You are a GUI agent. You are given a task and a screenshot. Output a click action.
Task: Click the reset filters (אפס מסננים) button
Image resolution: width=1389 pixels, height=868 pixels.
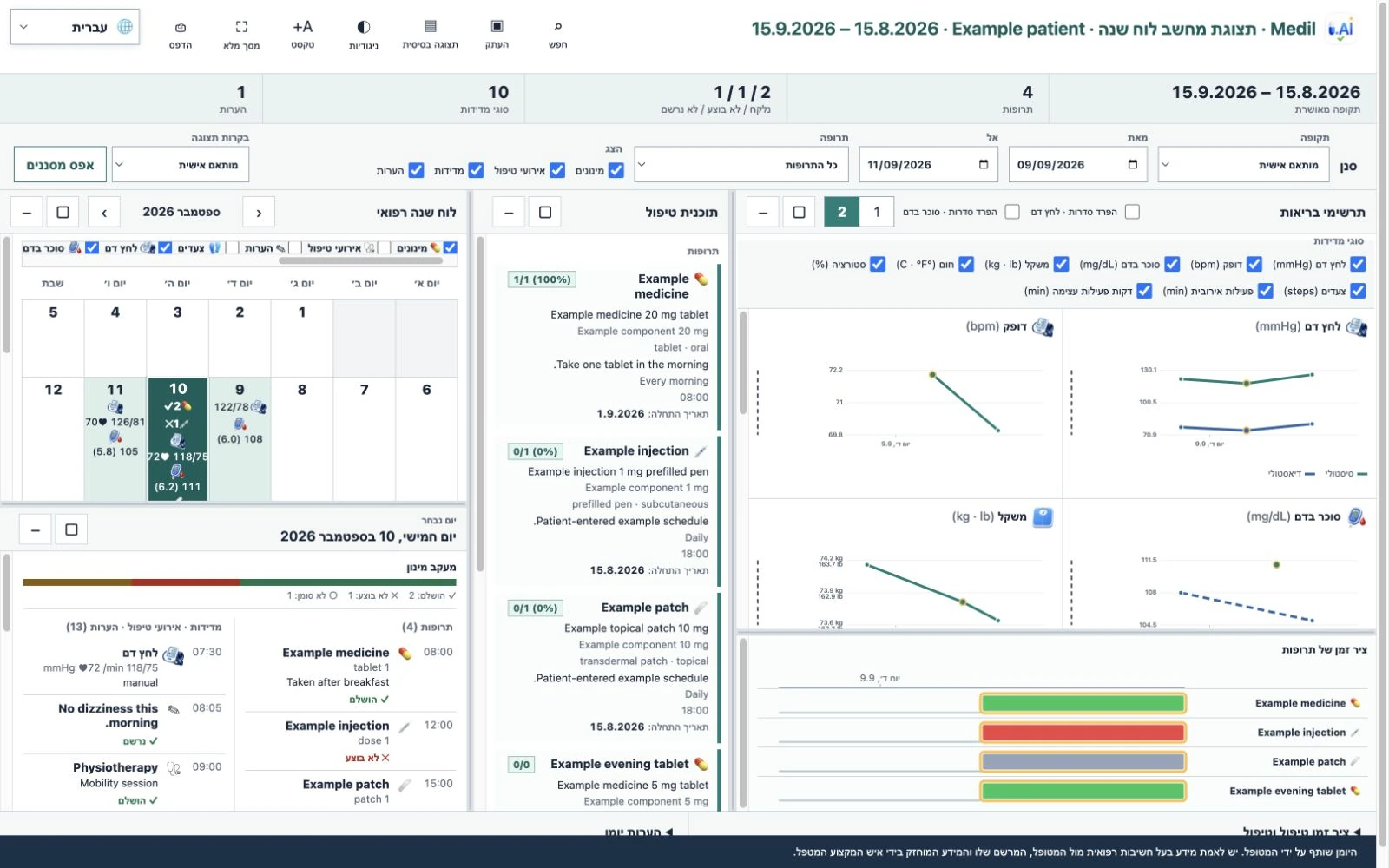60,165
